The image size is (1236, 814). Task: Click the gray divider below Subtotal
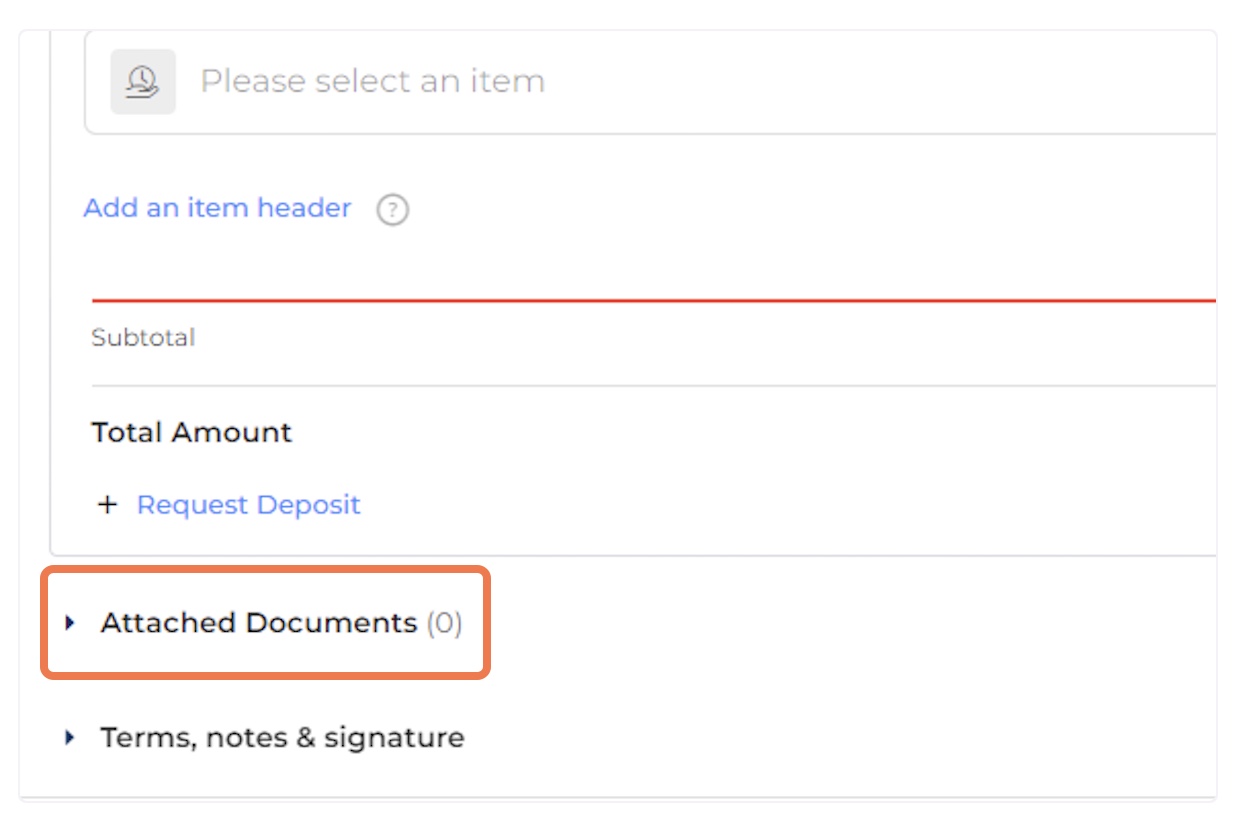click(654, 385)
